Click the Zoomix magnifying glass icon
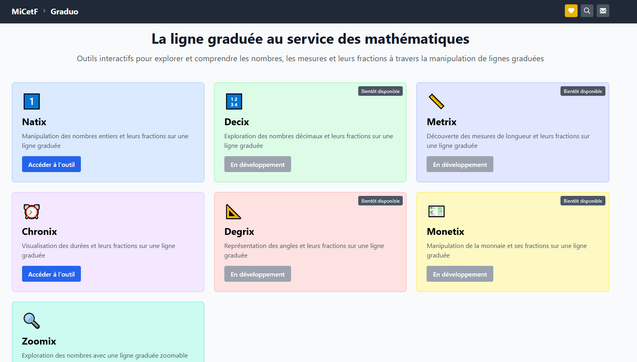637x362 pixels. [31, 321]
